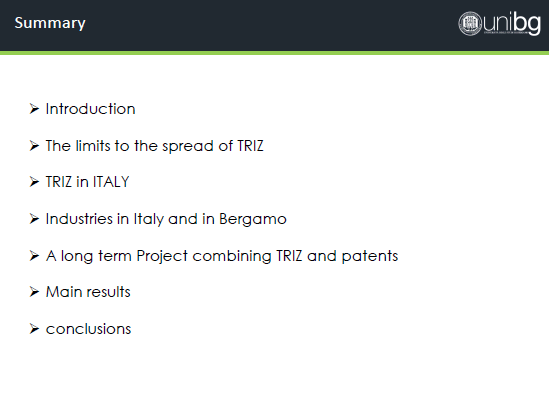The height and width of the screenshot is (415, 550).
Task: Select the Main results item text
Action: coord(88,292)
